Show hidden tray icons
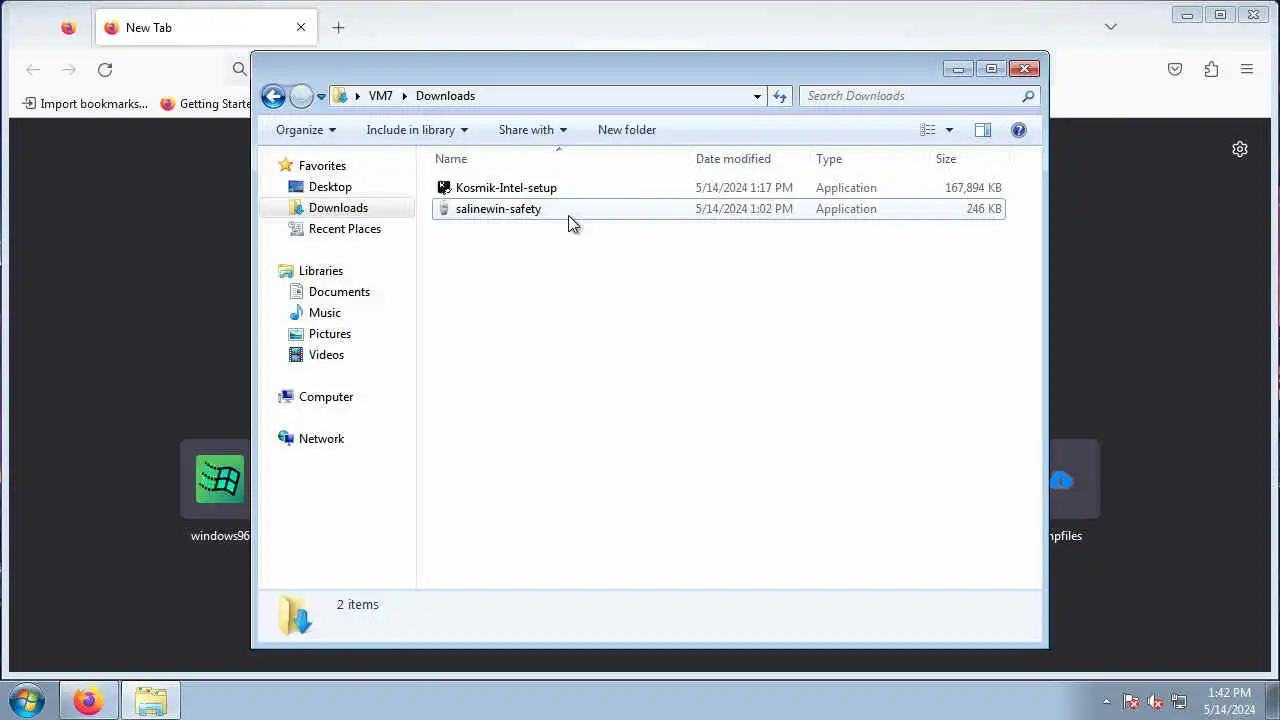 [x=1106, y=702]
